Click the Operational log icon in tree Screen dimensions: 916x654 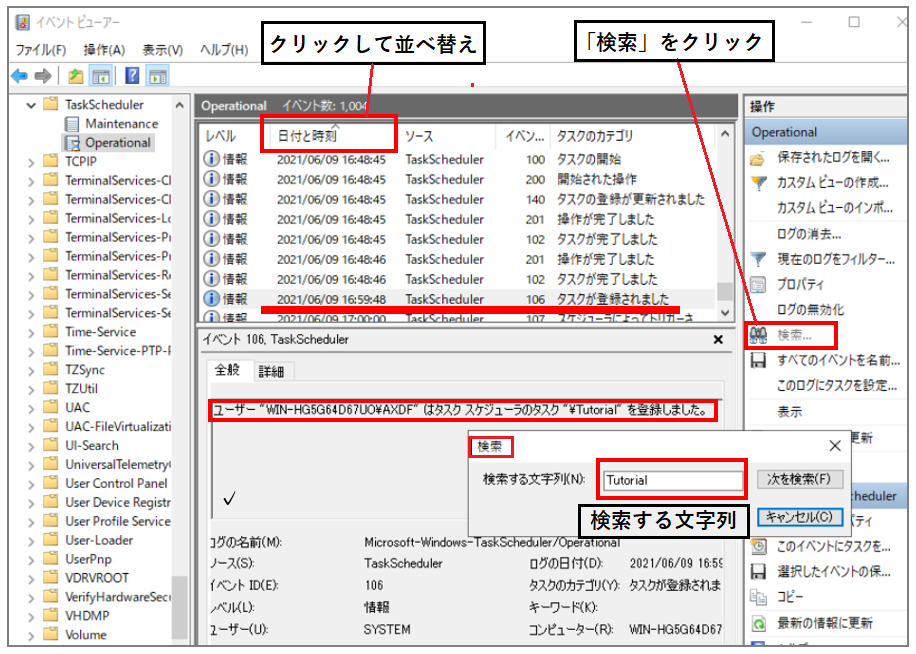coord(72,143)
